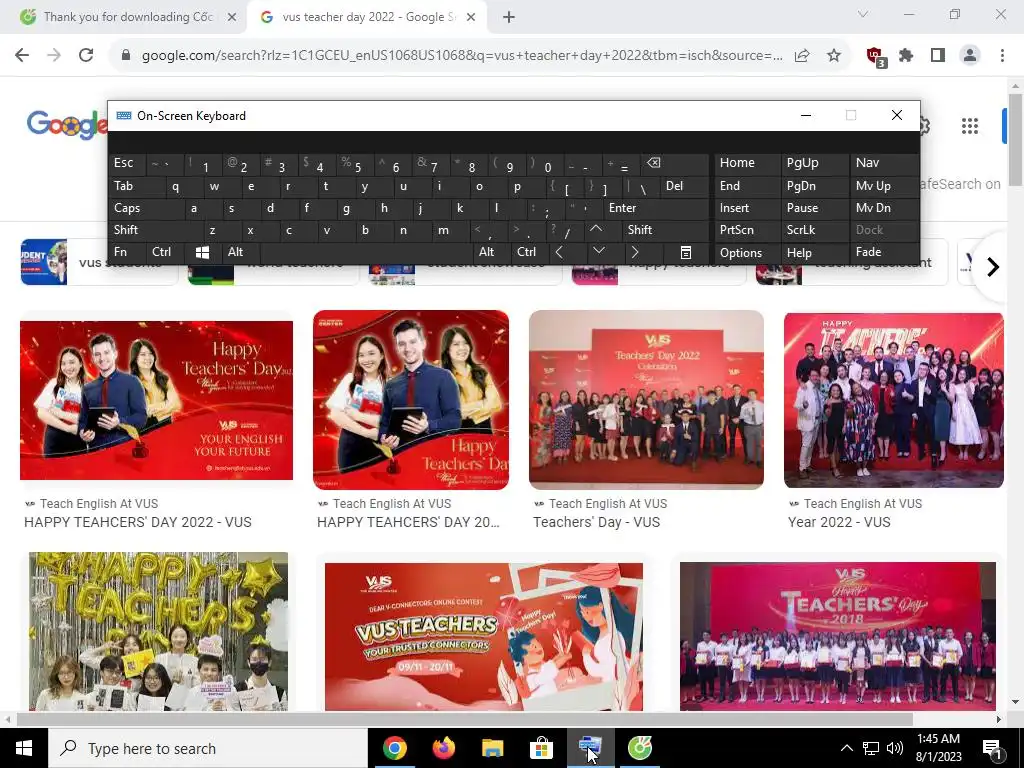Screen dimensions: 1024x768
Task: Open the Windows Start button
Action: 24,748
